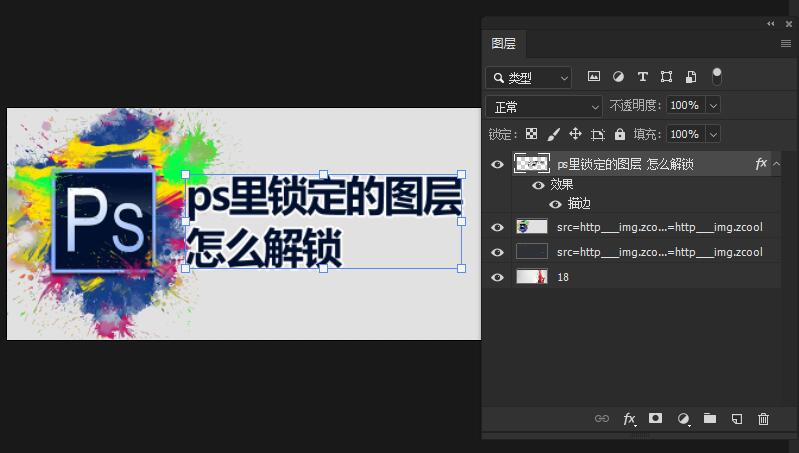Click the text layer name ps里锁定的图层 怎么解锁
The height and width of the screenshot is (453, 799).
pyautogui.click(x=625, y=164)
